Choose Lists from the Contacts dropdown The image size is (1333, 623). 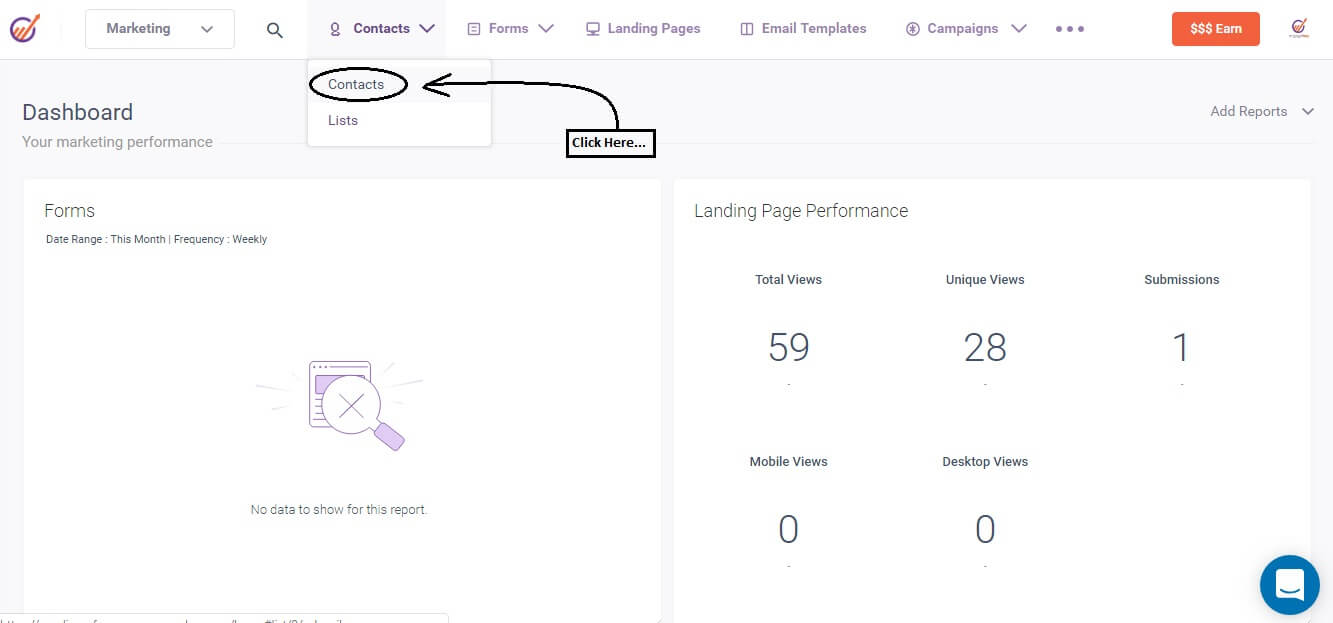[343, 120]
